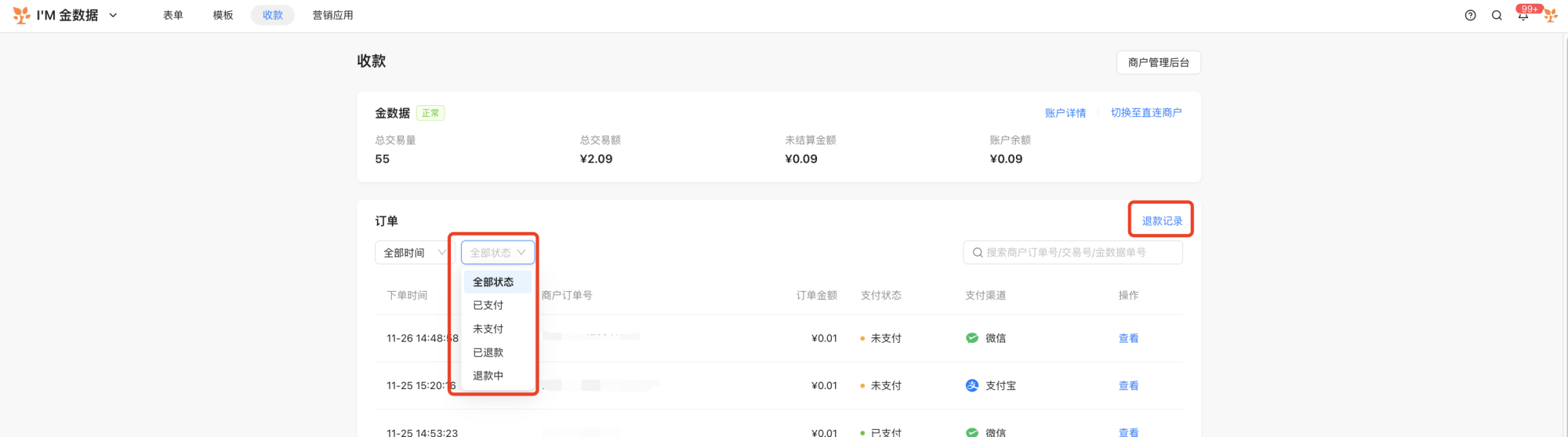Click the 支付宝 icon in 11-25 15:20 row
1568x437 pixels.
972,385
